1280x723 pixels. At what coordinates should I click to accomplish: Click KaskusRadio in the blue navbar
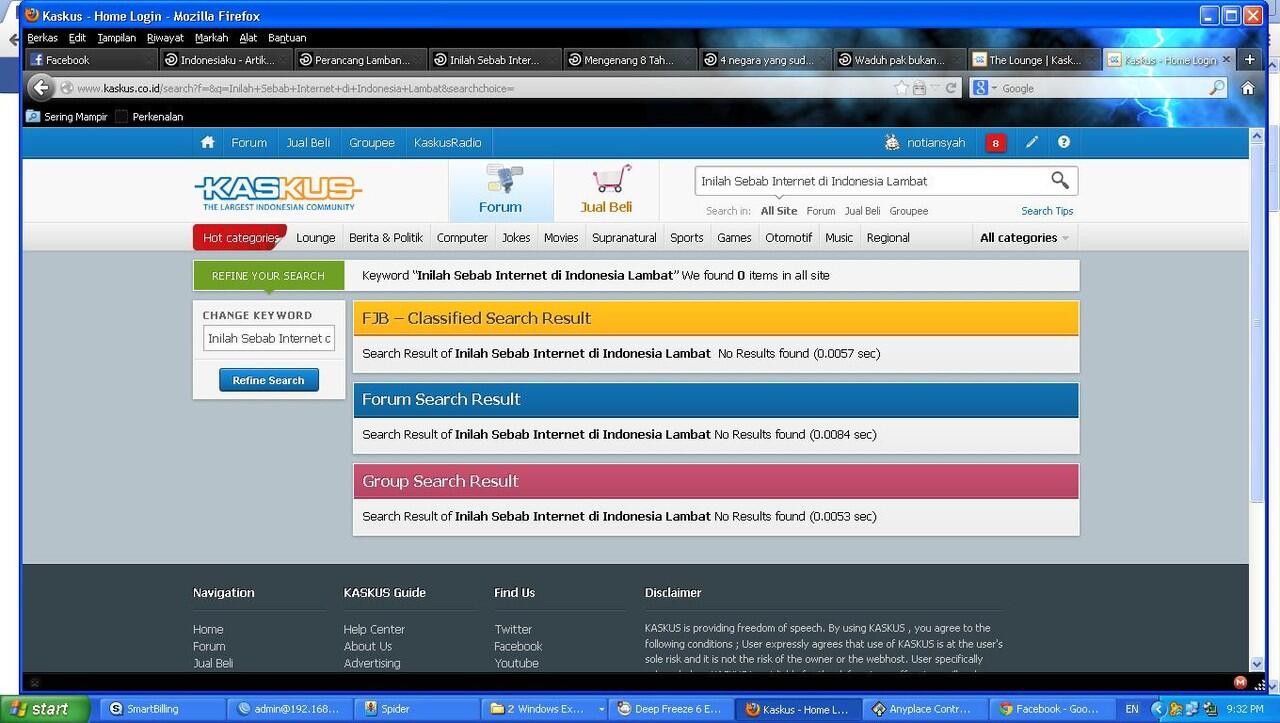coord(448,143)
